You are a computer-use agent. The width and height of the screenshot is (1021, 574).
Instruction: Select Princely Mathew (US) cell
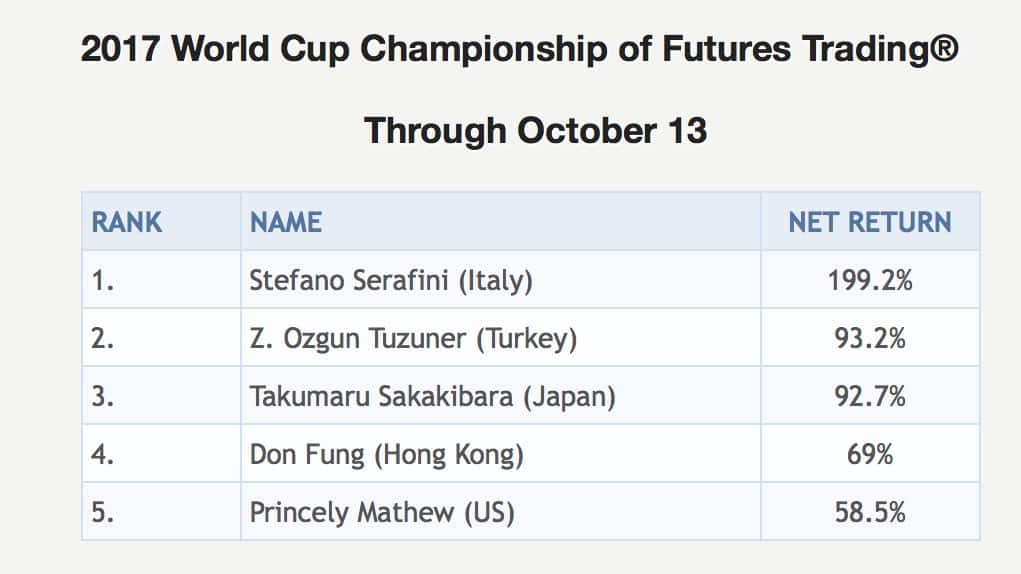coord(381,513)
